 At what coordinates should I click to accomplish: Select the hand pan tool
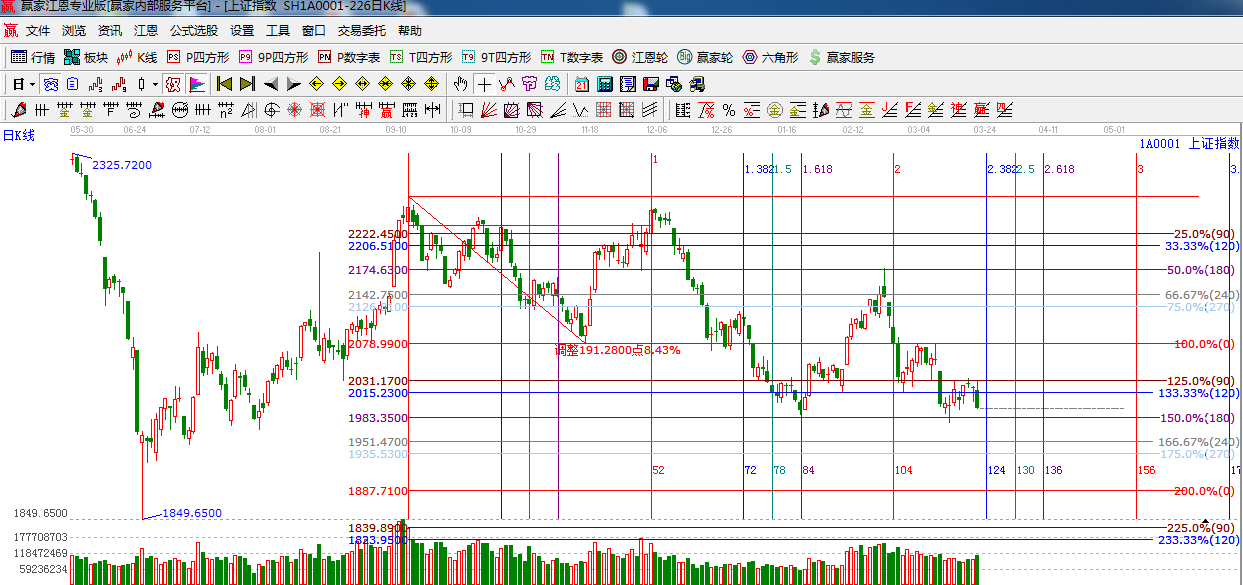click(460, 84)
